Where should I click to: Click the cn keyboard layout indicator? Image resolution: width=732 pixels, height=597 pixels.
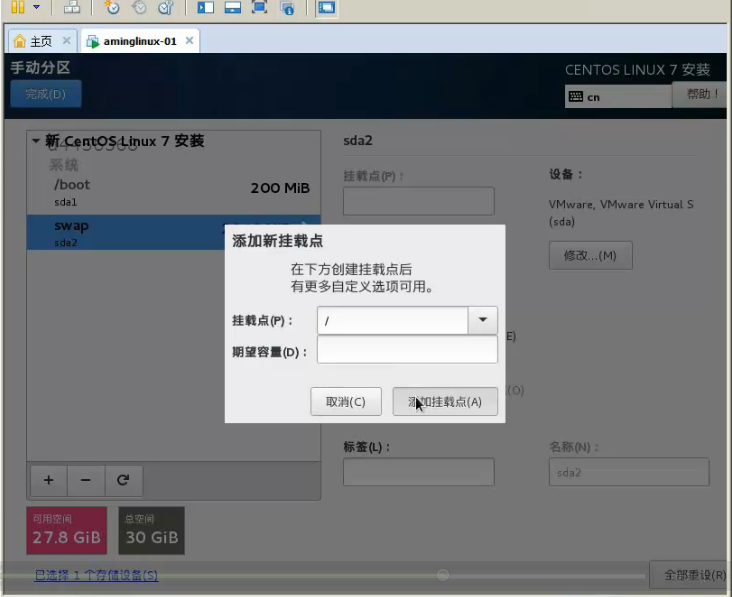click(x=618, y=97)
